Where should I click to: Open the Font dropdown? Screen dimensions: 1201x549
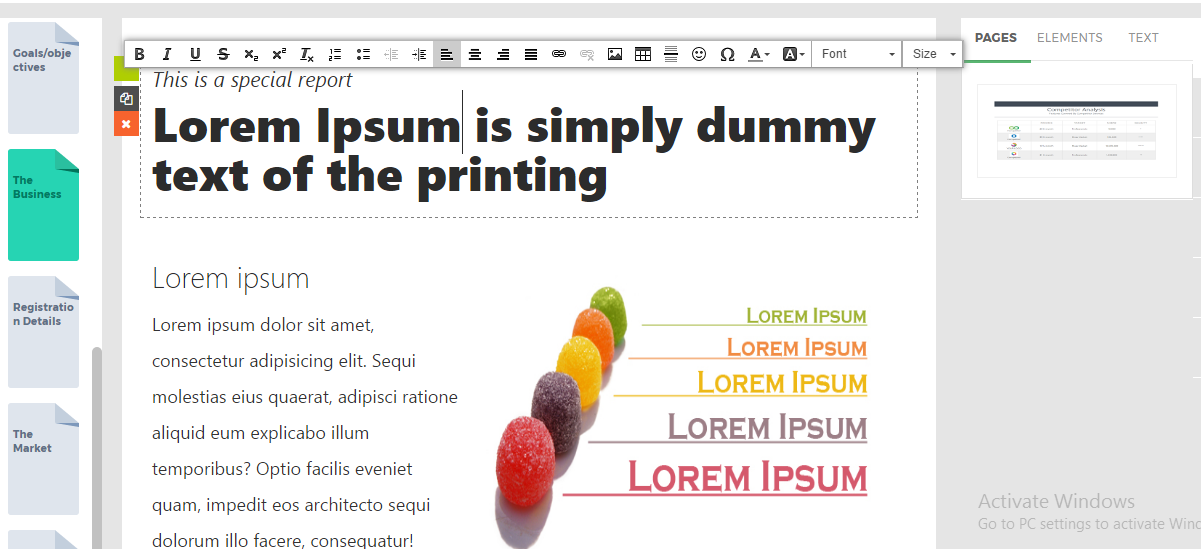point(856,54)
